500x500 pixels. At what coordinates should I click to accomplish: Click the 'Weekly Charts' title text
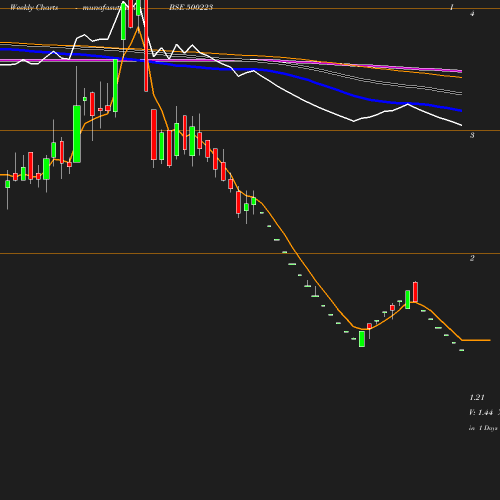[34, 7]
